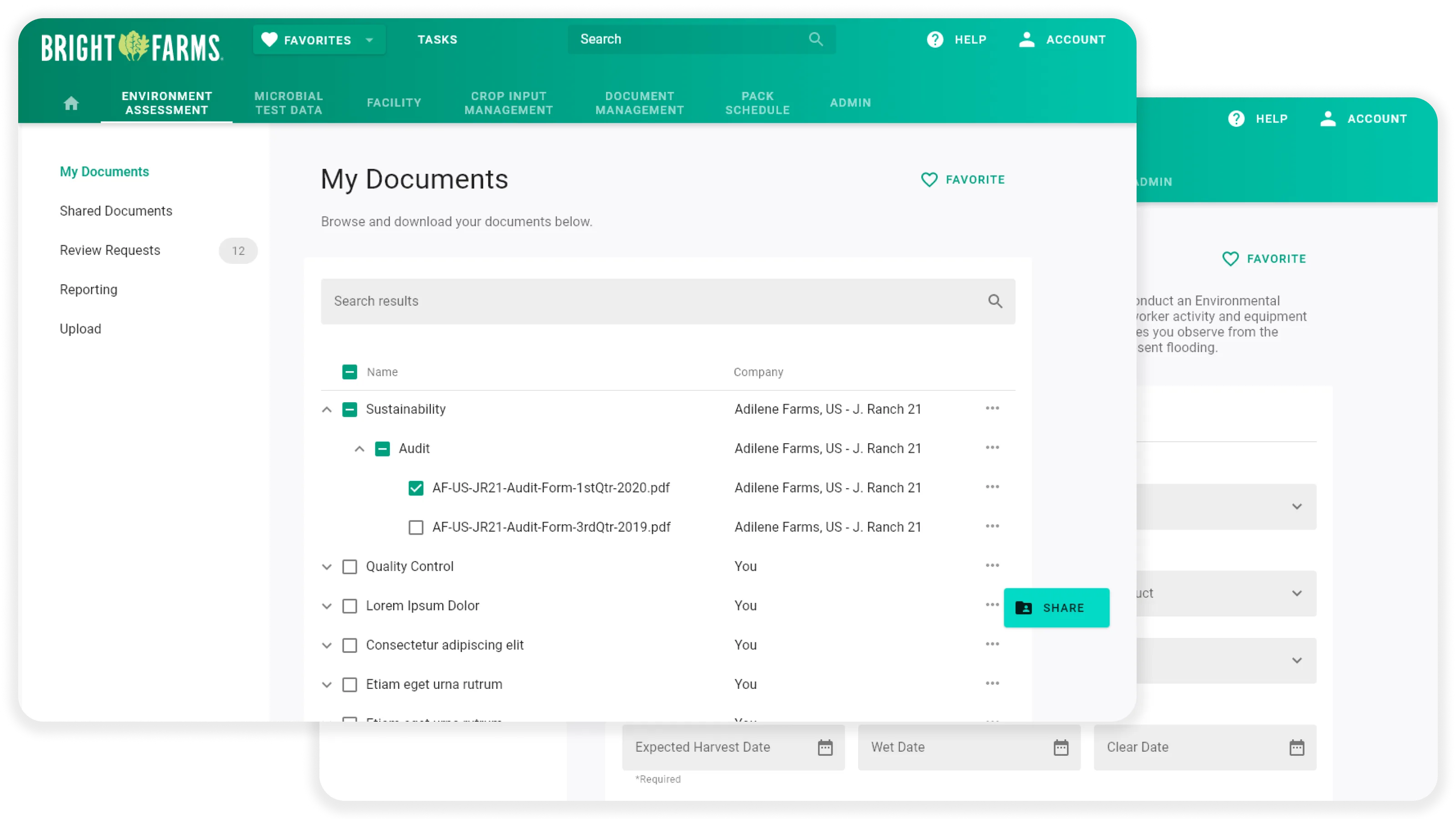
Task: Toggle the Audit folder checkbox
Action: point(383,449)
